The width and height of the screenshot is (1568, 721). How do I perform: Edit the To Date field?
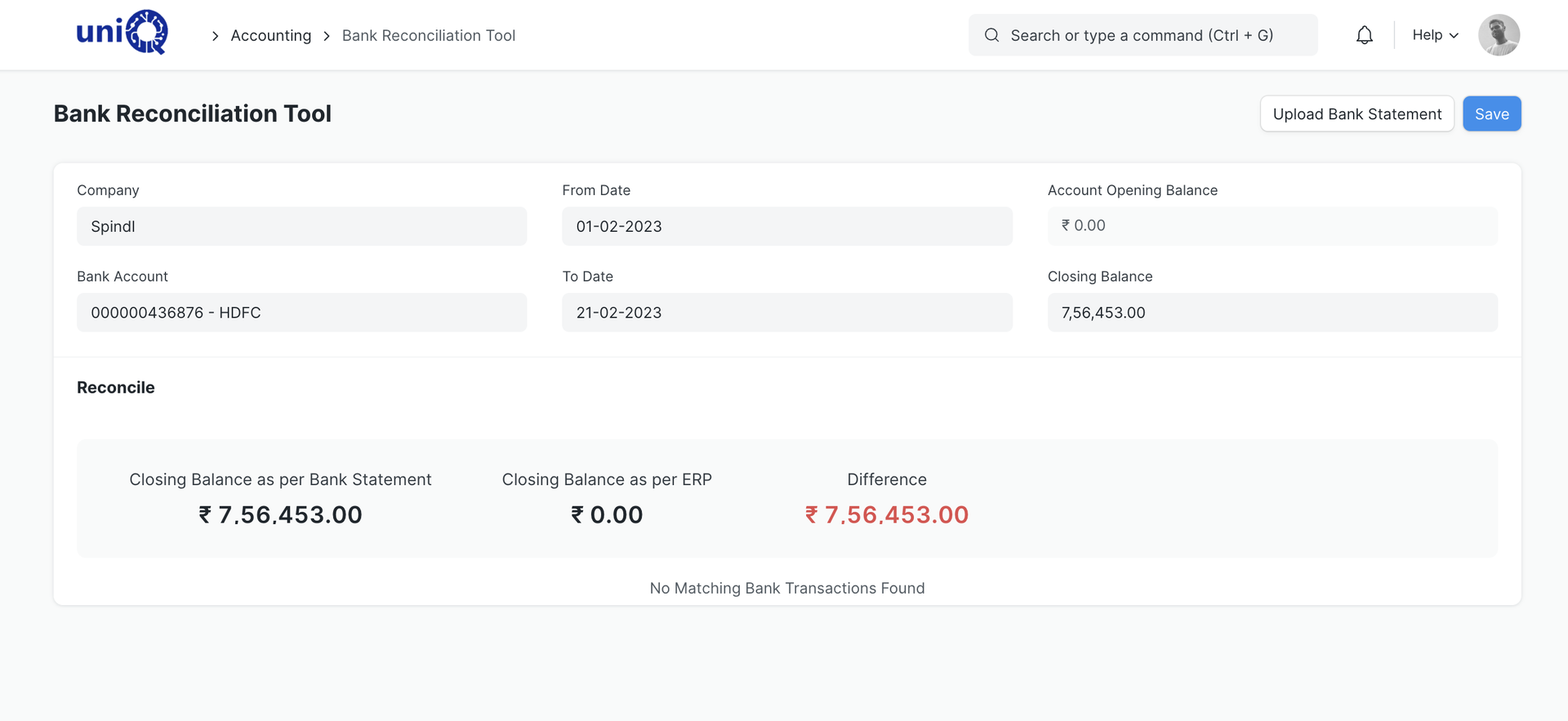786,313
